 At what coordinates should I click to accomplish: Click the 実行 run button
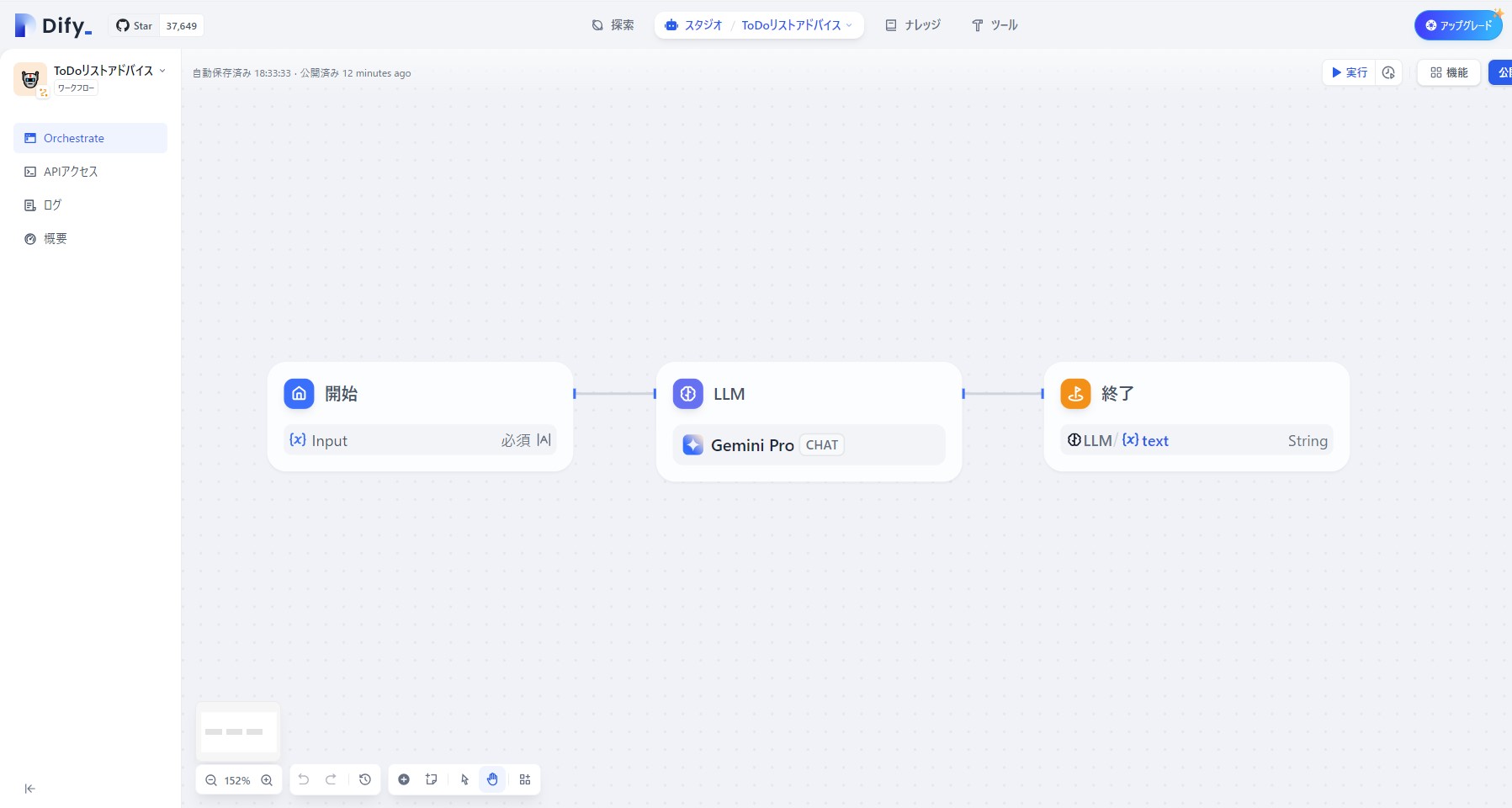click(x=1350, y=73)
